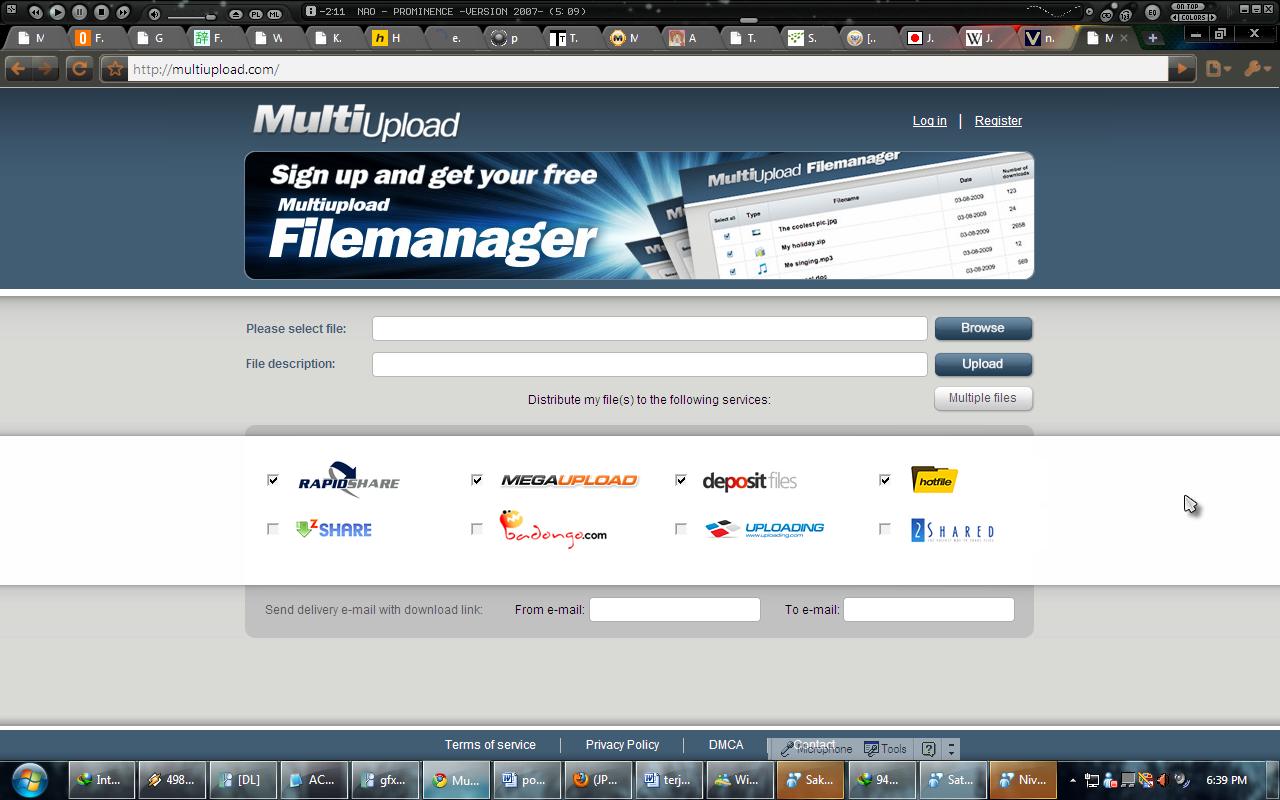
Task: Click the To e-mail field
Action: point(929,609)
